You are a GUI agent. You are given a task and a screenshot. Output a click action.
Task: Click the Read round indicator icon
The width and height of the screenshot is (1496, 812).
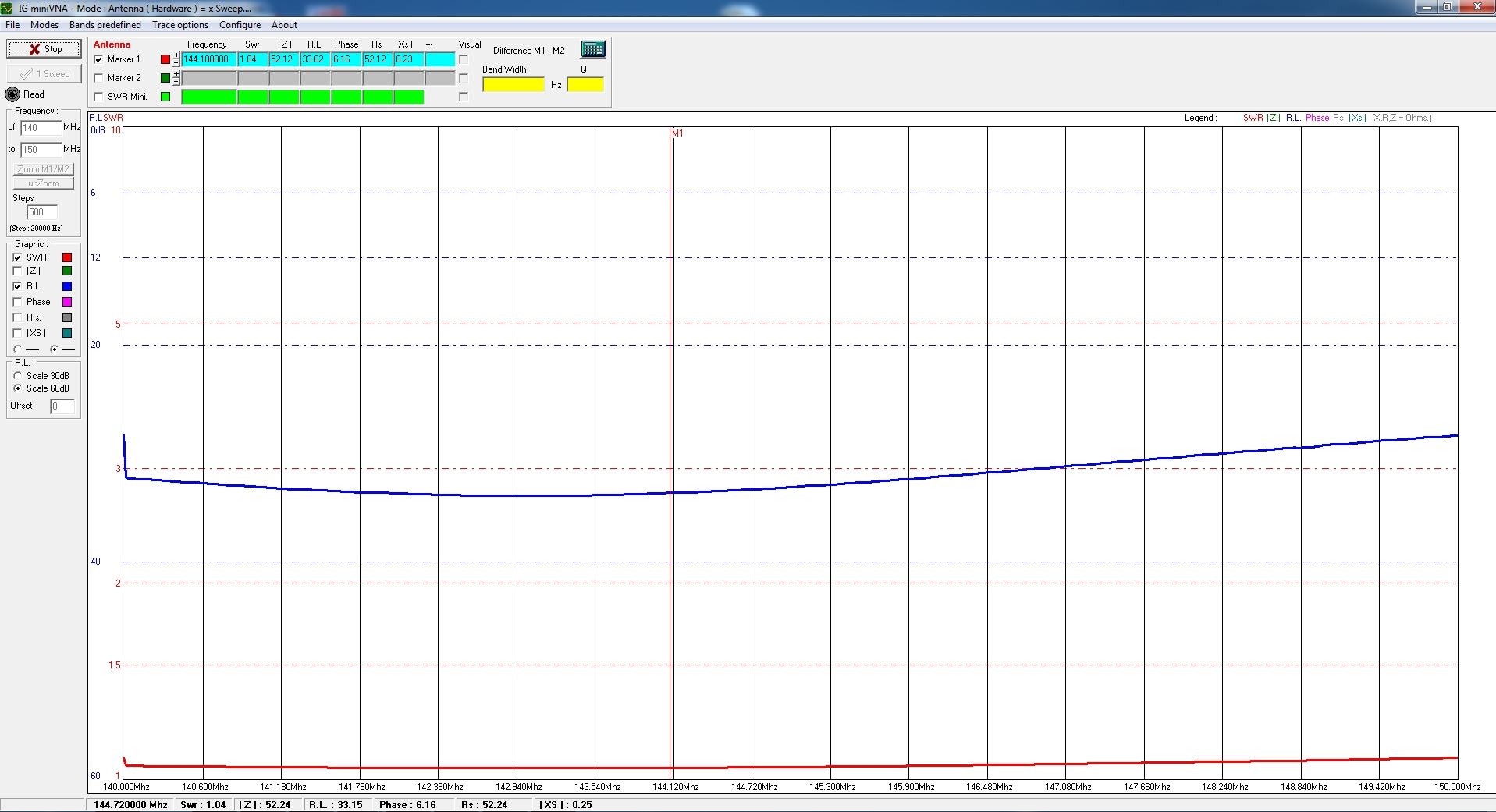point(12,94)
